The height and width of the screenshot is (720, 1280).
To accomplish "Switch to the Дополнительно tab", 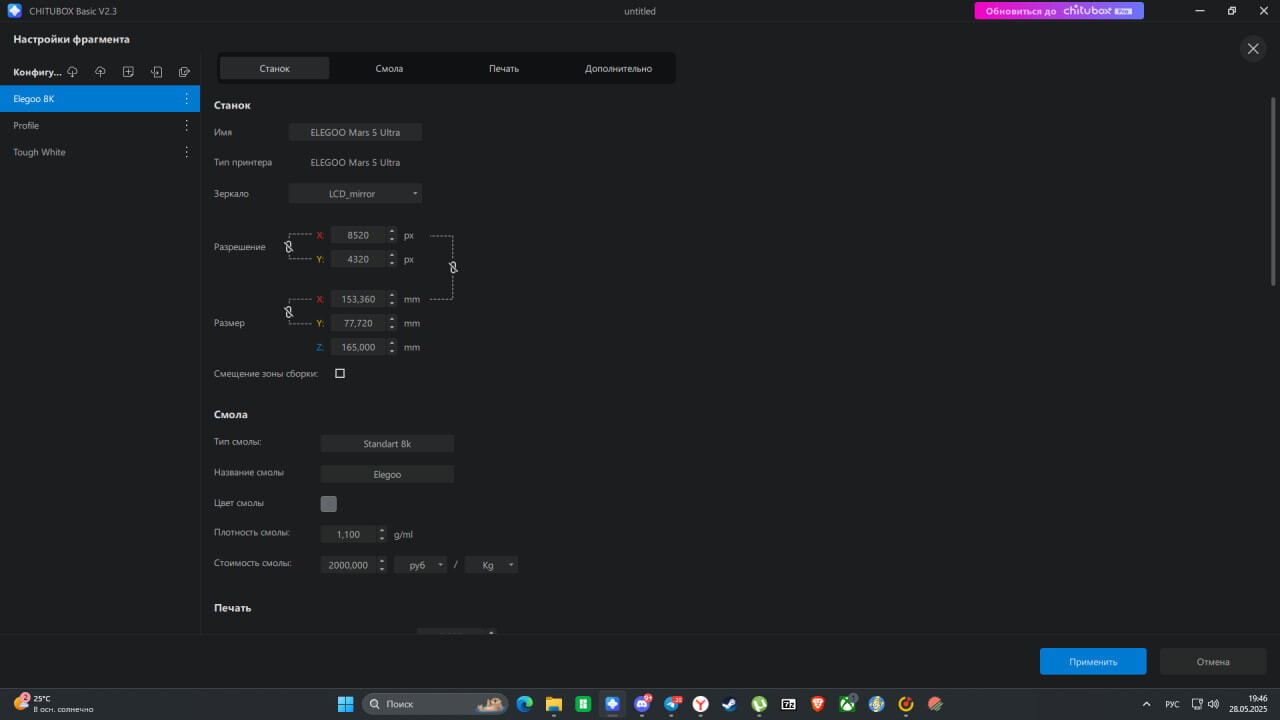I will pos(618,69).
